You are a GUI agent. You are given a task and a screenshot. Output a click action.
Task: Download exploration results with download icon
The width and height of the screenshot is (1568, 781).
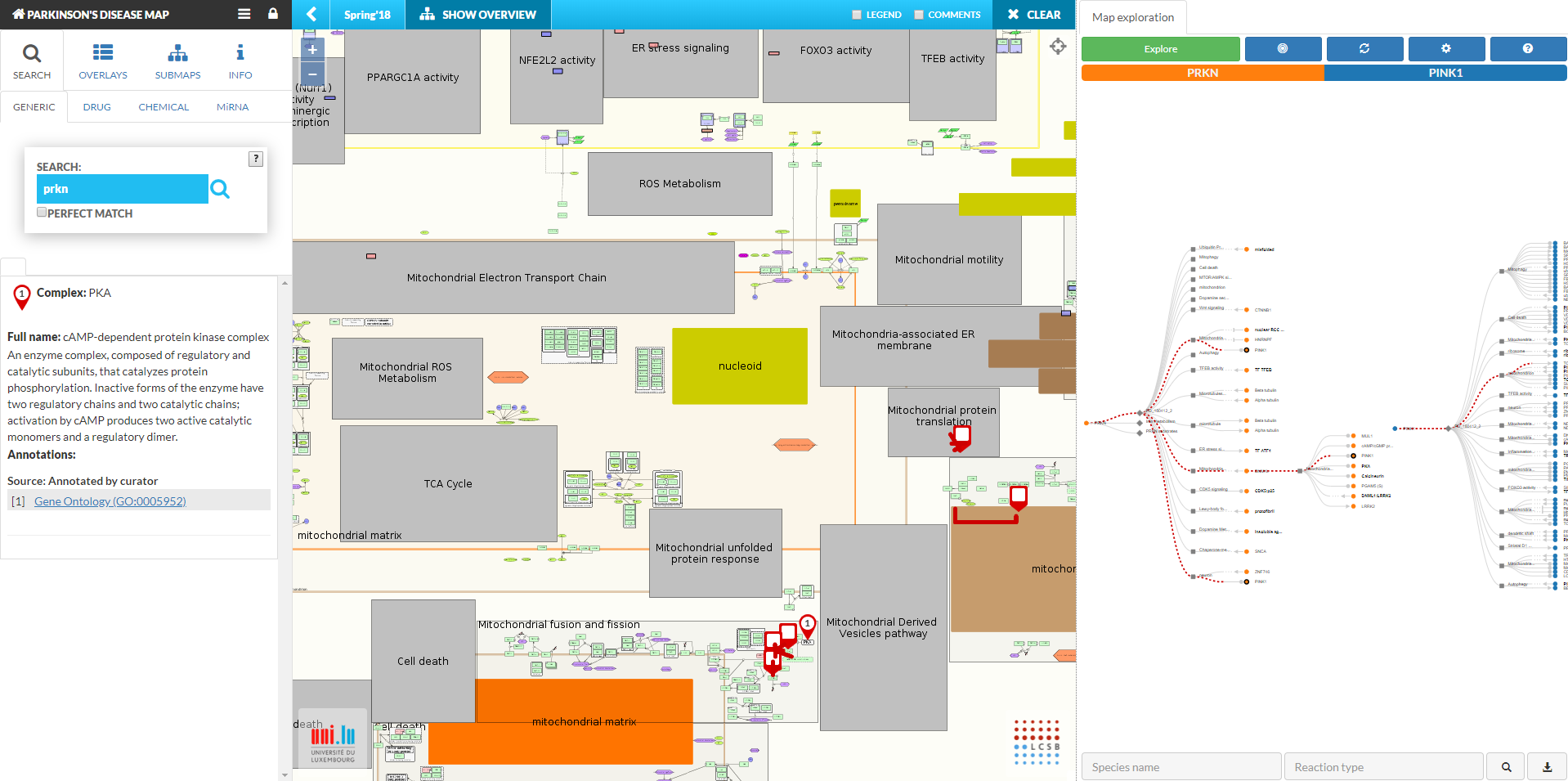point(1547,767)
